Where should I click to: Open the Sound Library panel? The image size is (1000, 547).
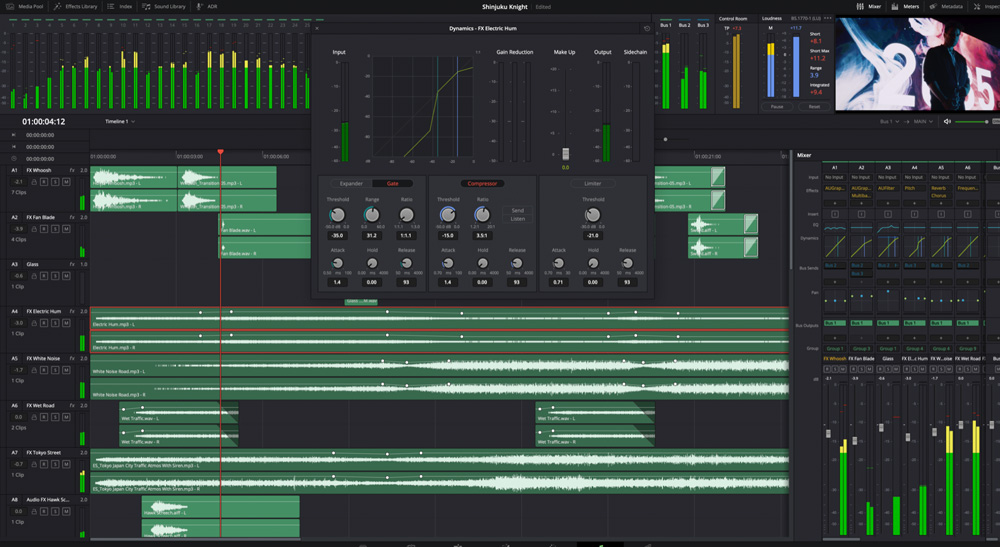(163, 6)
